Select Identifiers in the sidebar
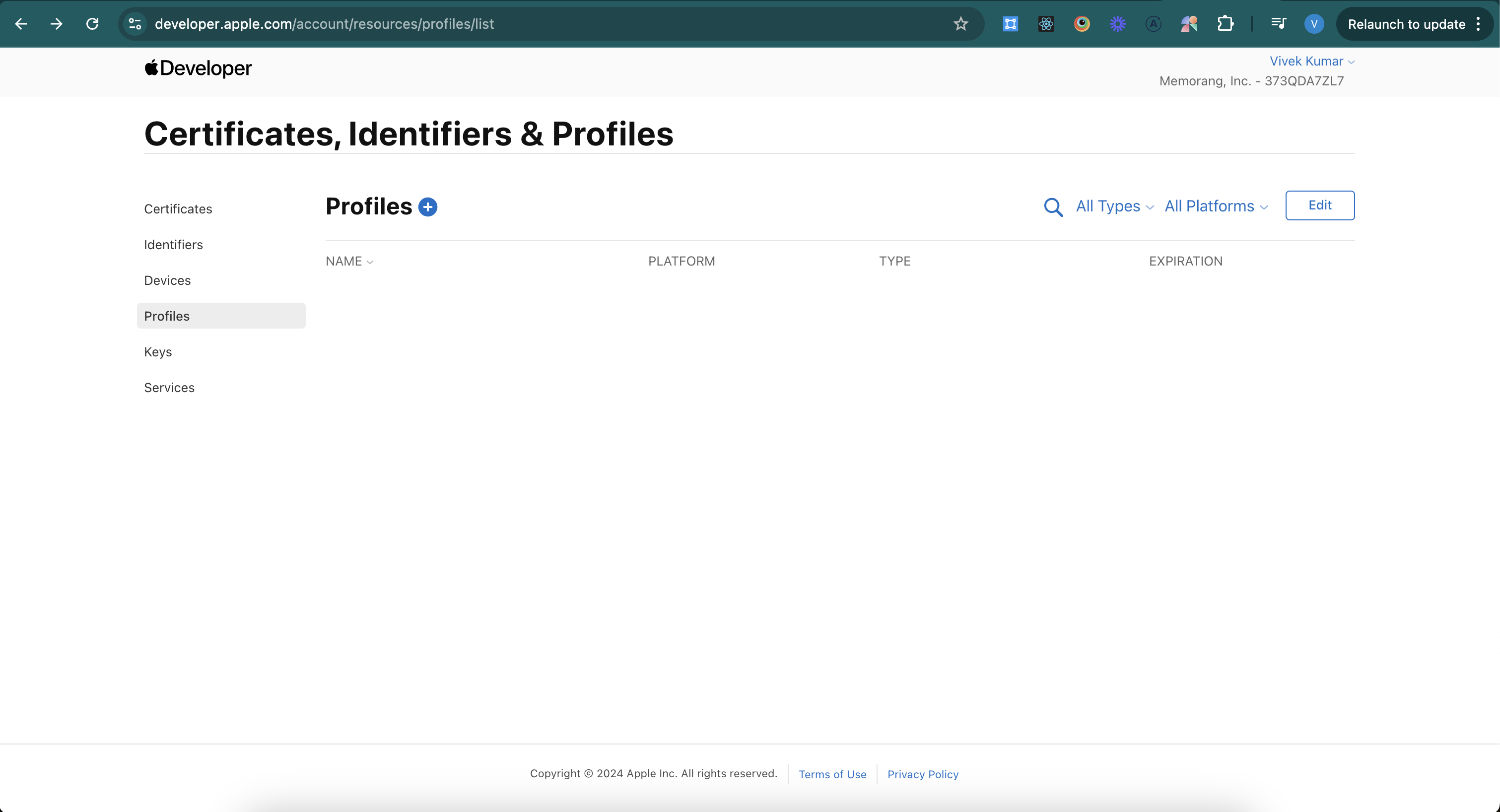The image size is (1500, 812). (x=174, y=245)
